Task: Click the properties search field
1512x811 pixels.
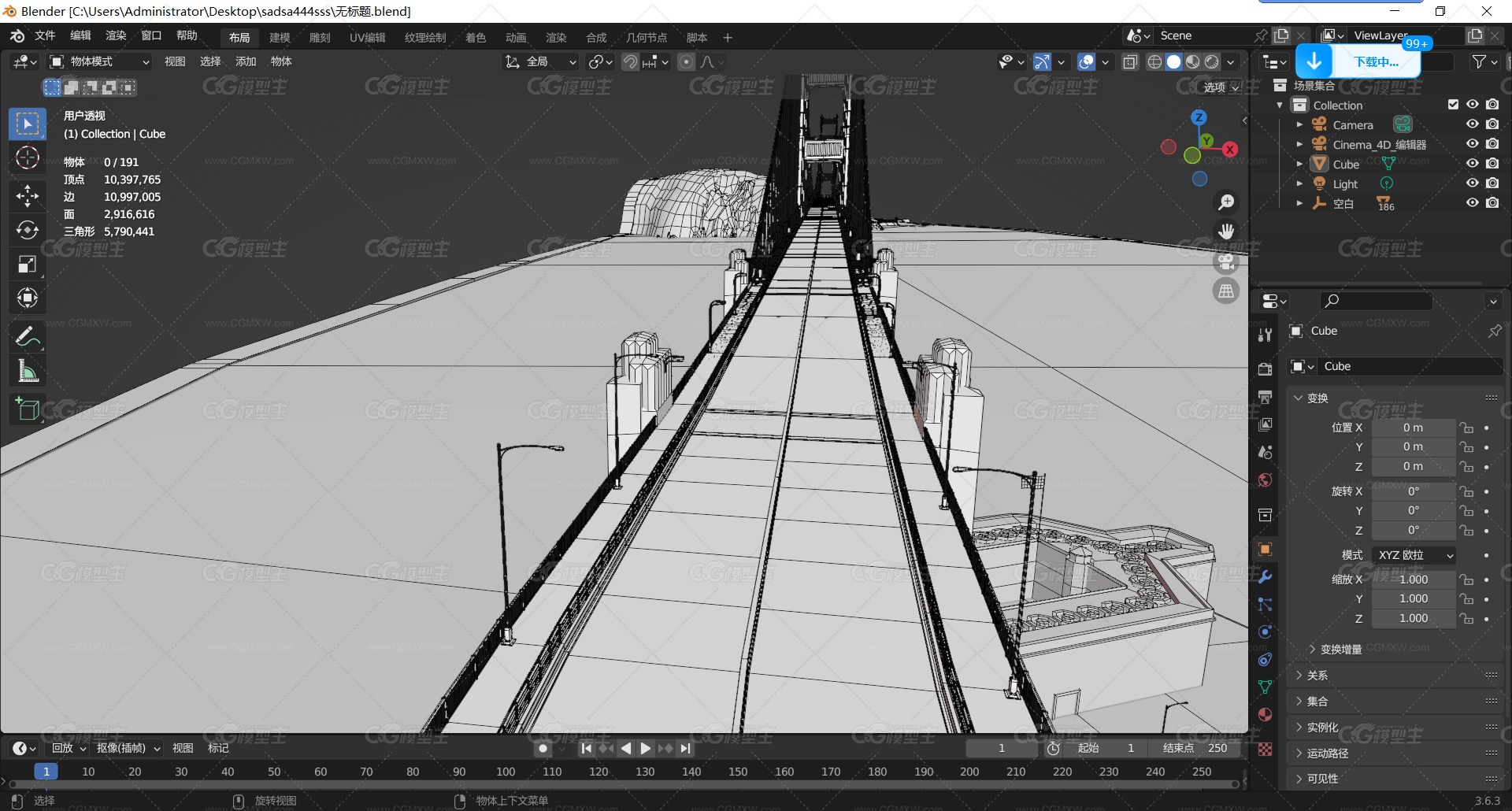Action: 1376,301
